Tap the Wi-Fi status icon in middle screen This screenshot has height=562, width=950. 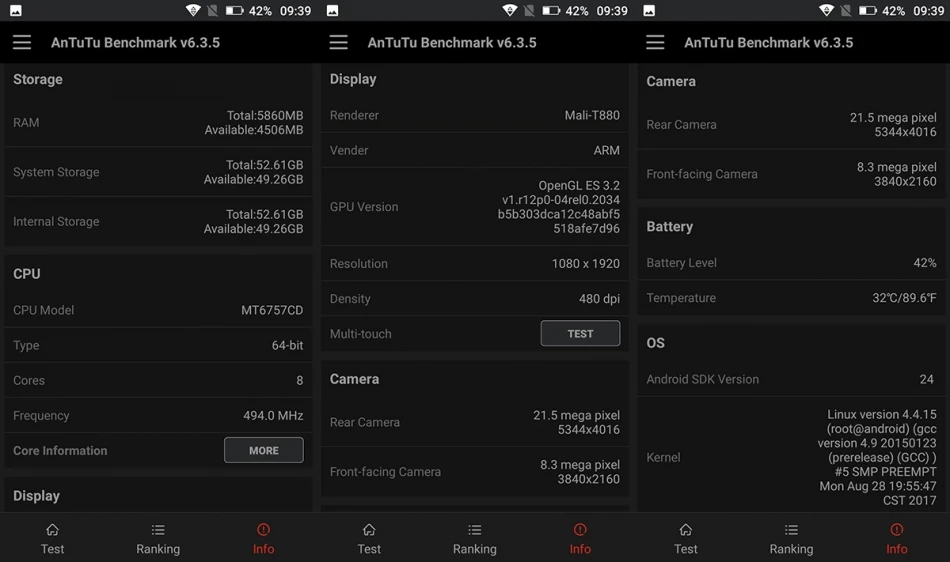coord(510,10)
